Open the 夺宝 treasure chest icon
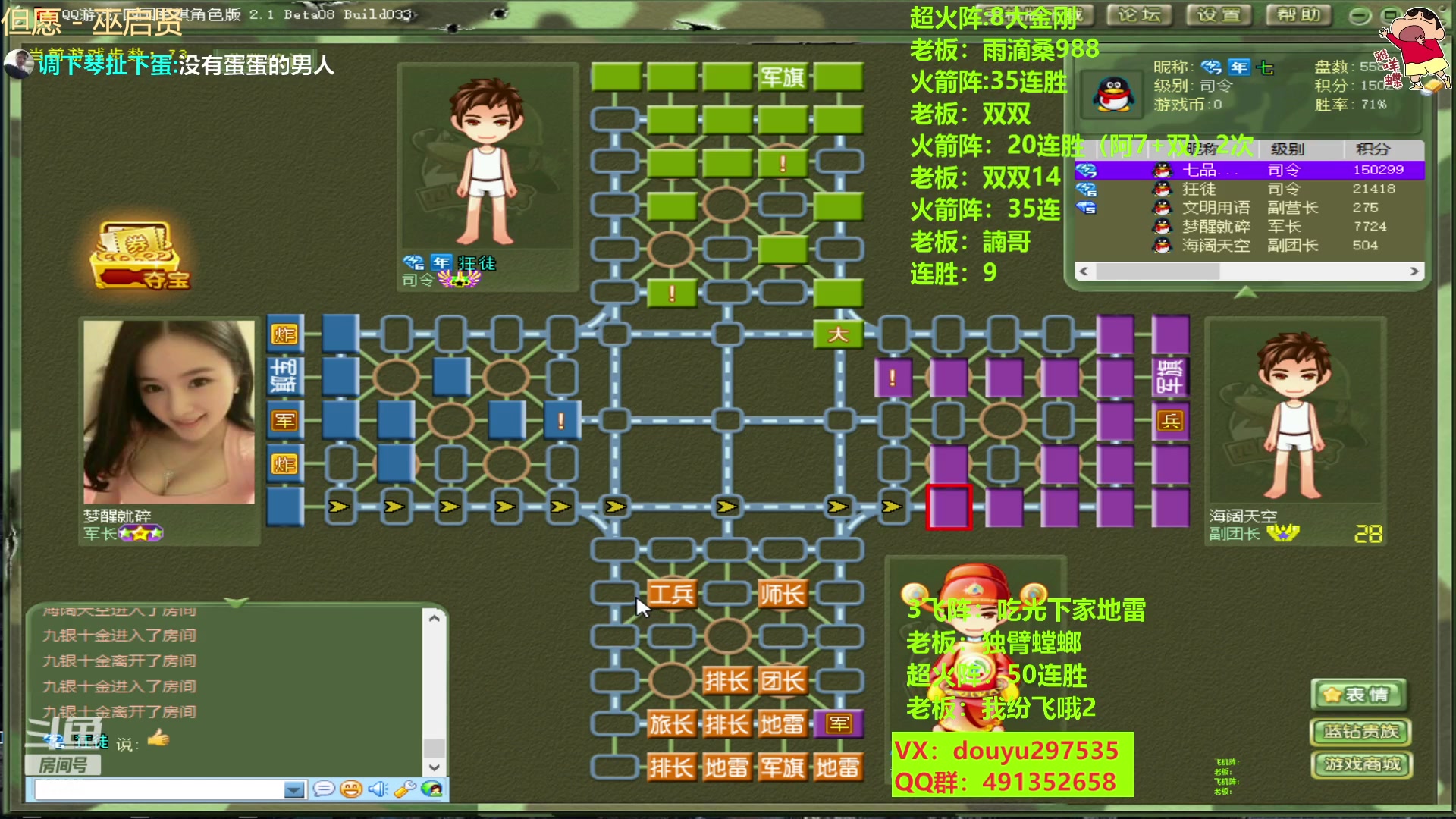 141,256
